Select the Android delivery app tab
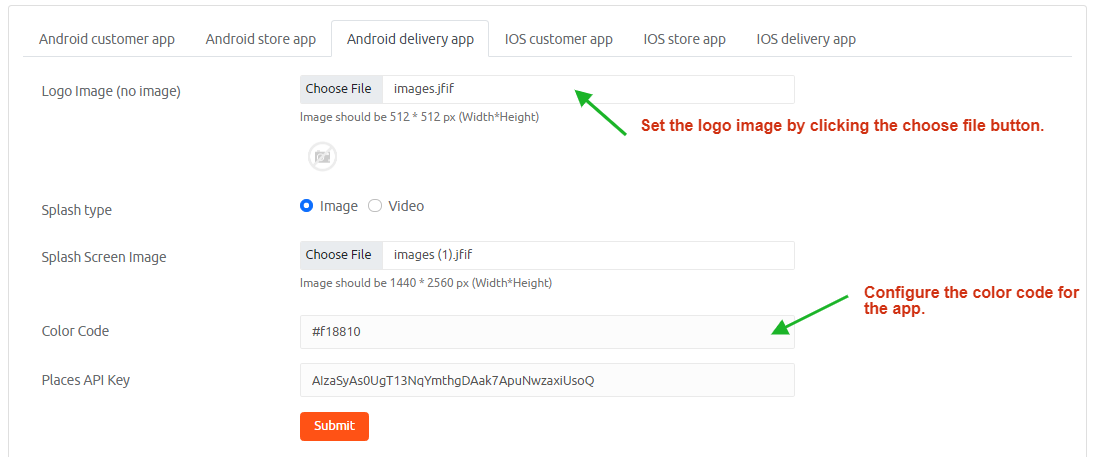This screenshot has width=1100, height=457. pos(410,39)
